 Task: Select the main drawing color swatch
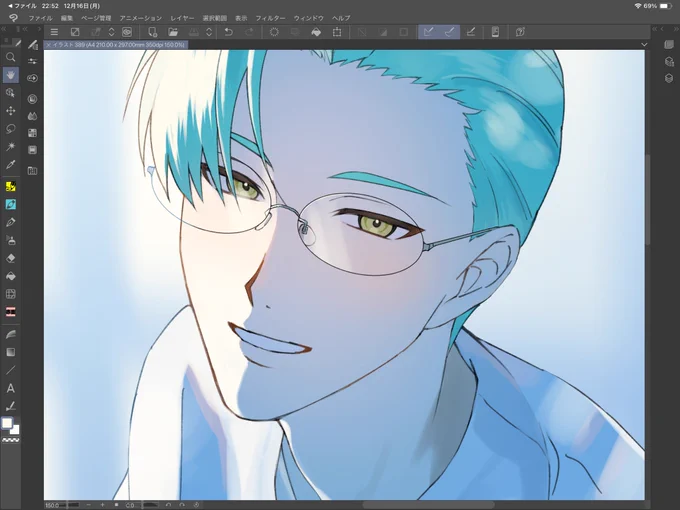tap(7, 423)
